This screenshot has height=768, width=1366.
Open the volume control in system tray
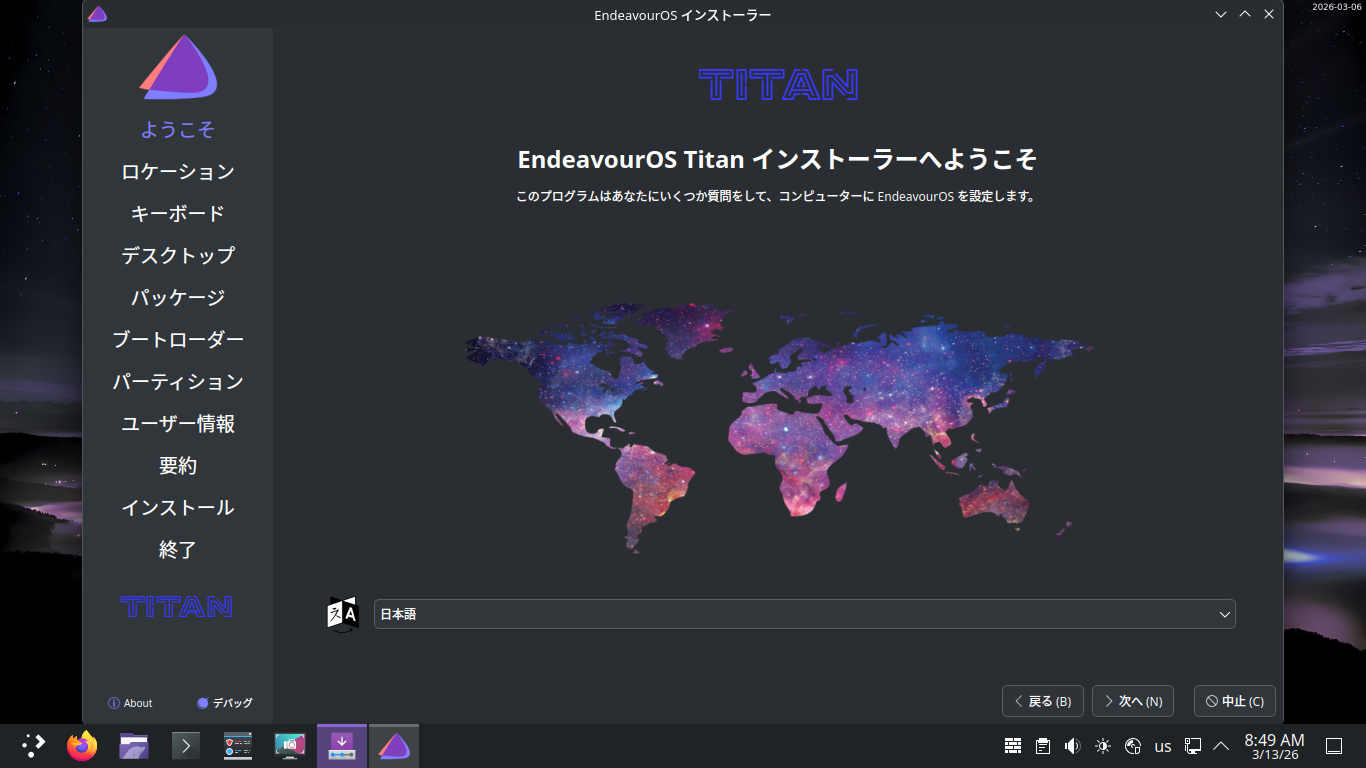point(1073,746)
